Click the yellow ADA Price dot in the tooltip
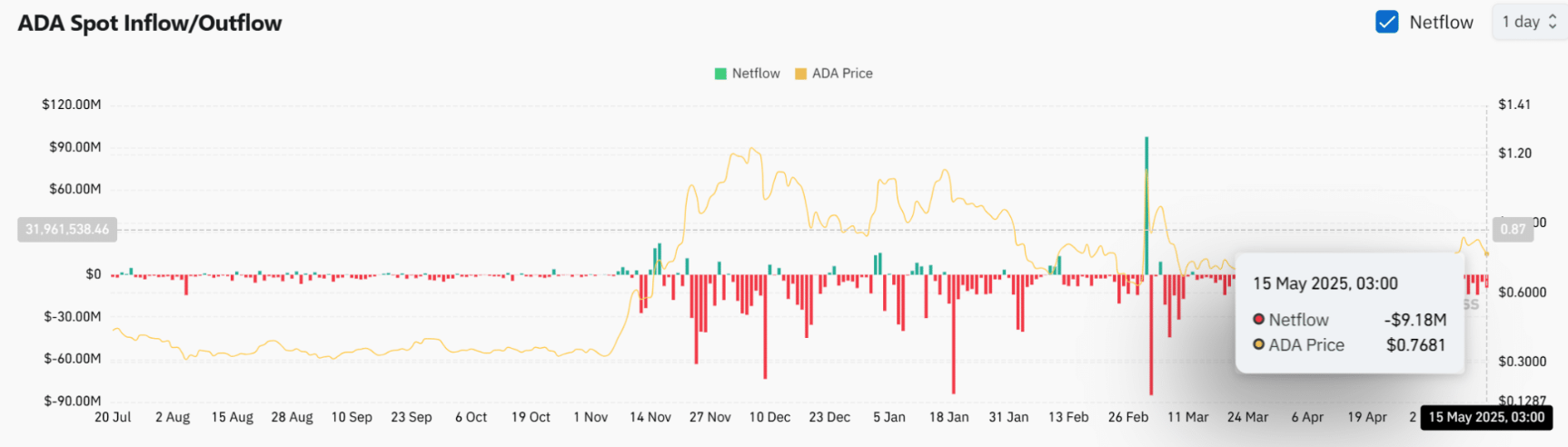The width and height of the screenshot is (1568, 447). click(x=1259, y=344)
